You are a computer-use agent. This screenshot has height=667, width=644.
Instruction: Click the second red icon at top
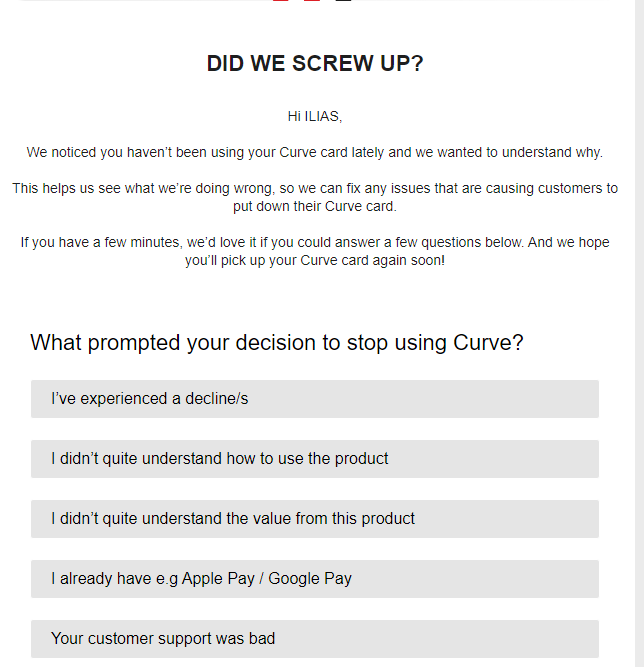(x=312, y=1)
